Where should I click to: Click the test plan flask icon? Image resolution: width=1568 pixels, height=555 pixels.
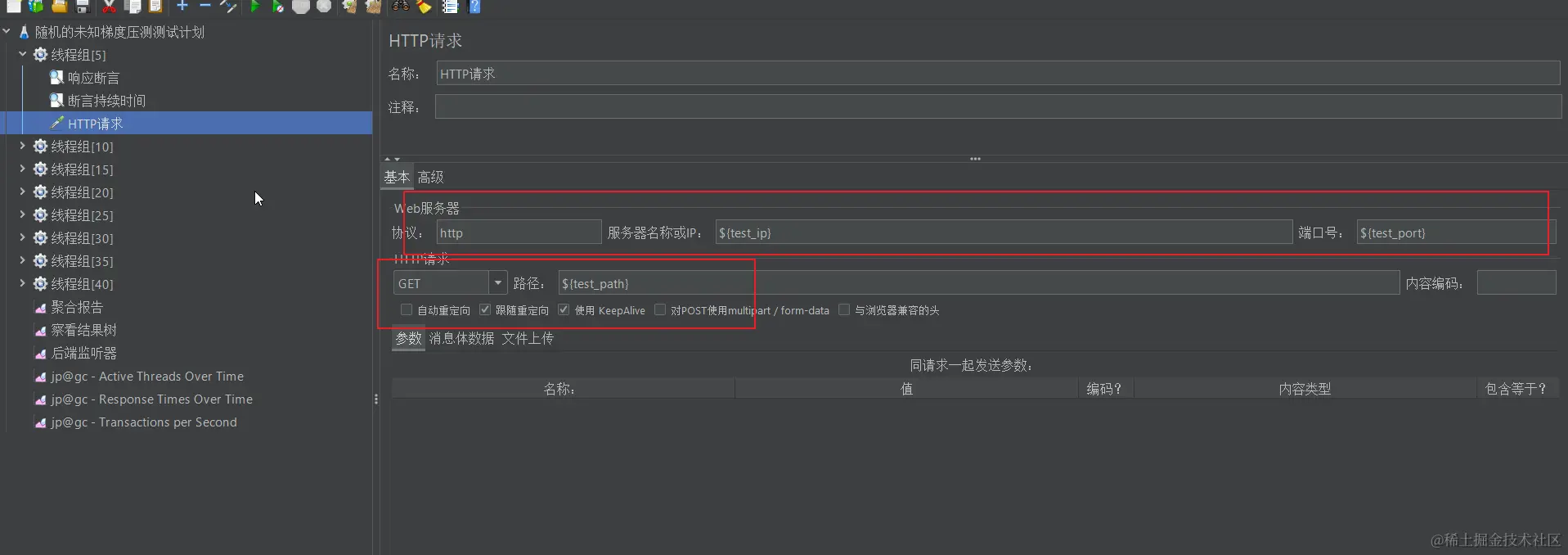pyautogui.click(x=24, y=32)
